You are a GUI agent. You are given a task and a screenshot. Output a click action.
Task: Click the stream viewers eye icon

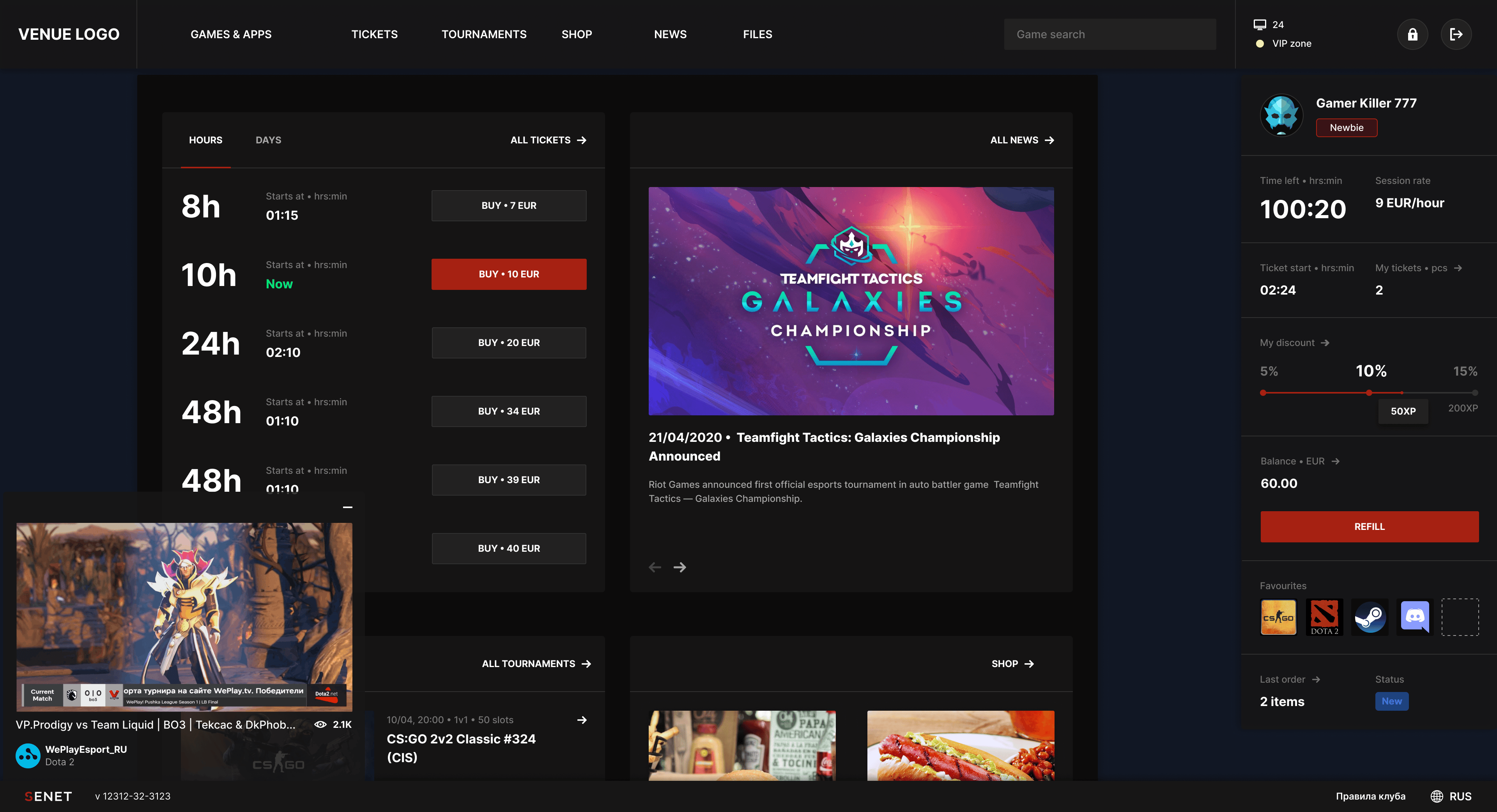(320, 724)
